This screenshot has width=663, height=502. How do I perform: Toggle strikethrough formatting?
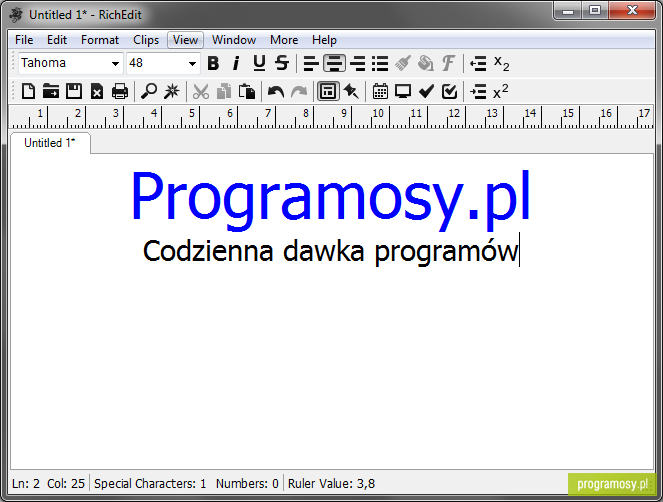click(x=282, y=63)
